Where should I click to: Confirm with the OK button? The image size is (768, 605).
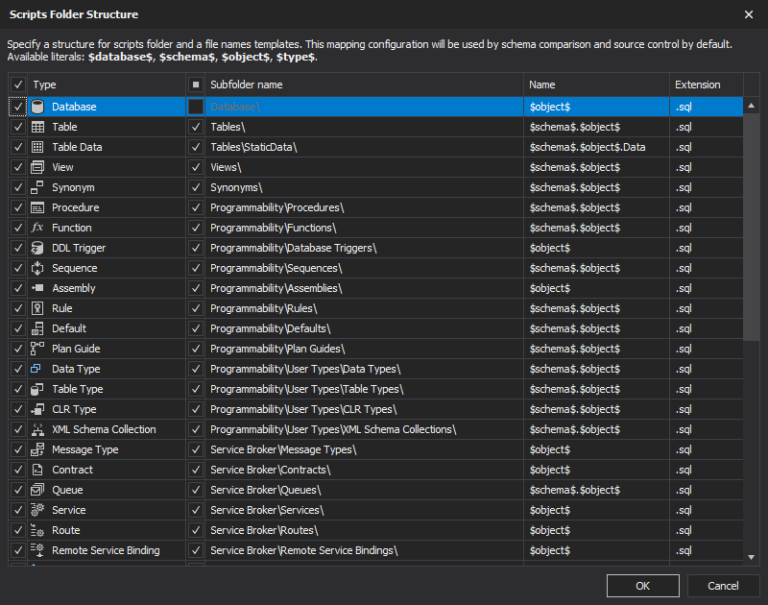[643, 585]
